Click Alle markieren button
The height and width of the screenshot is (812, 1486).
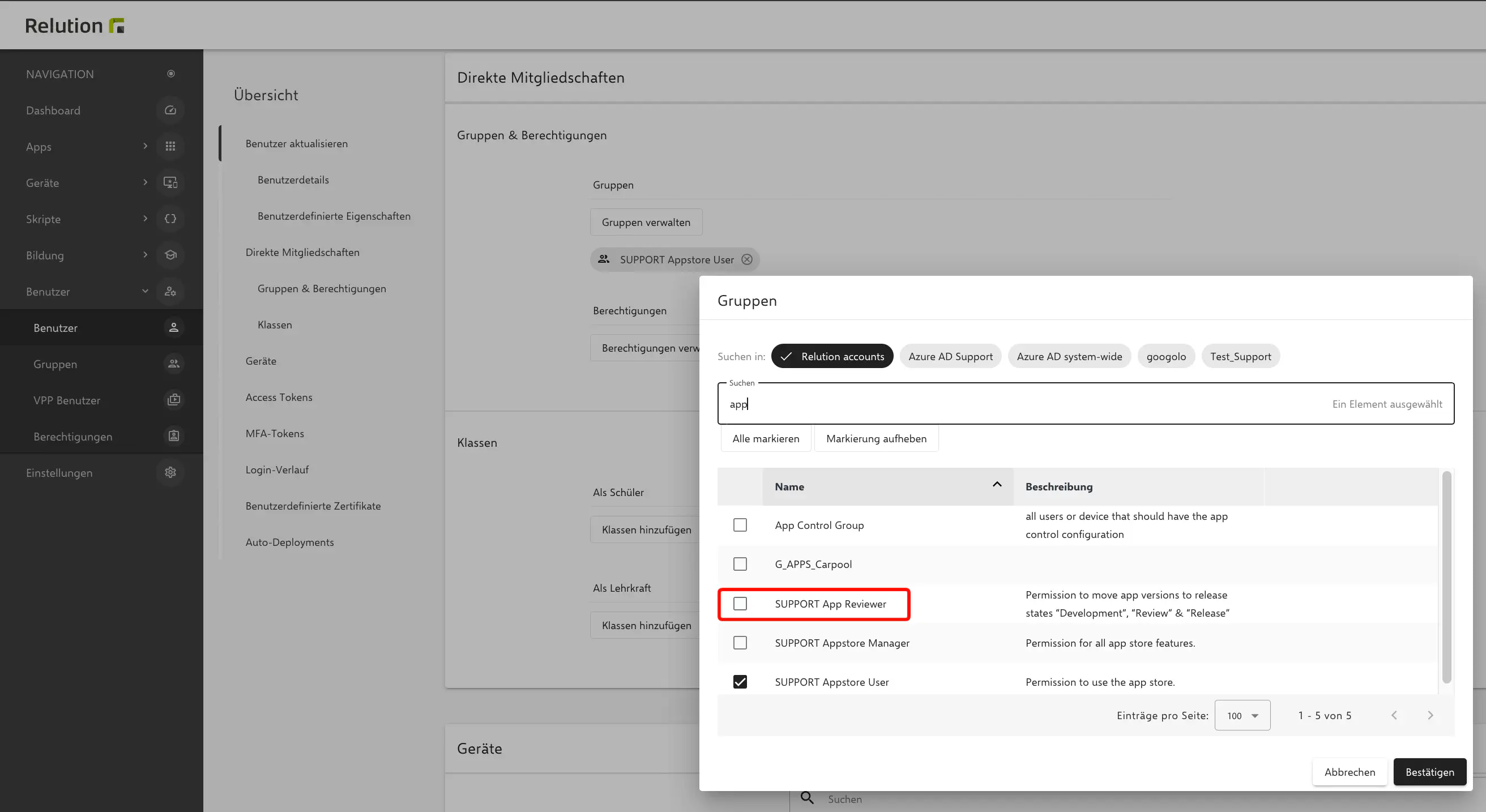coord(766,438)
